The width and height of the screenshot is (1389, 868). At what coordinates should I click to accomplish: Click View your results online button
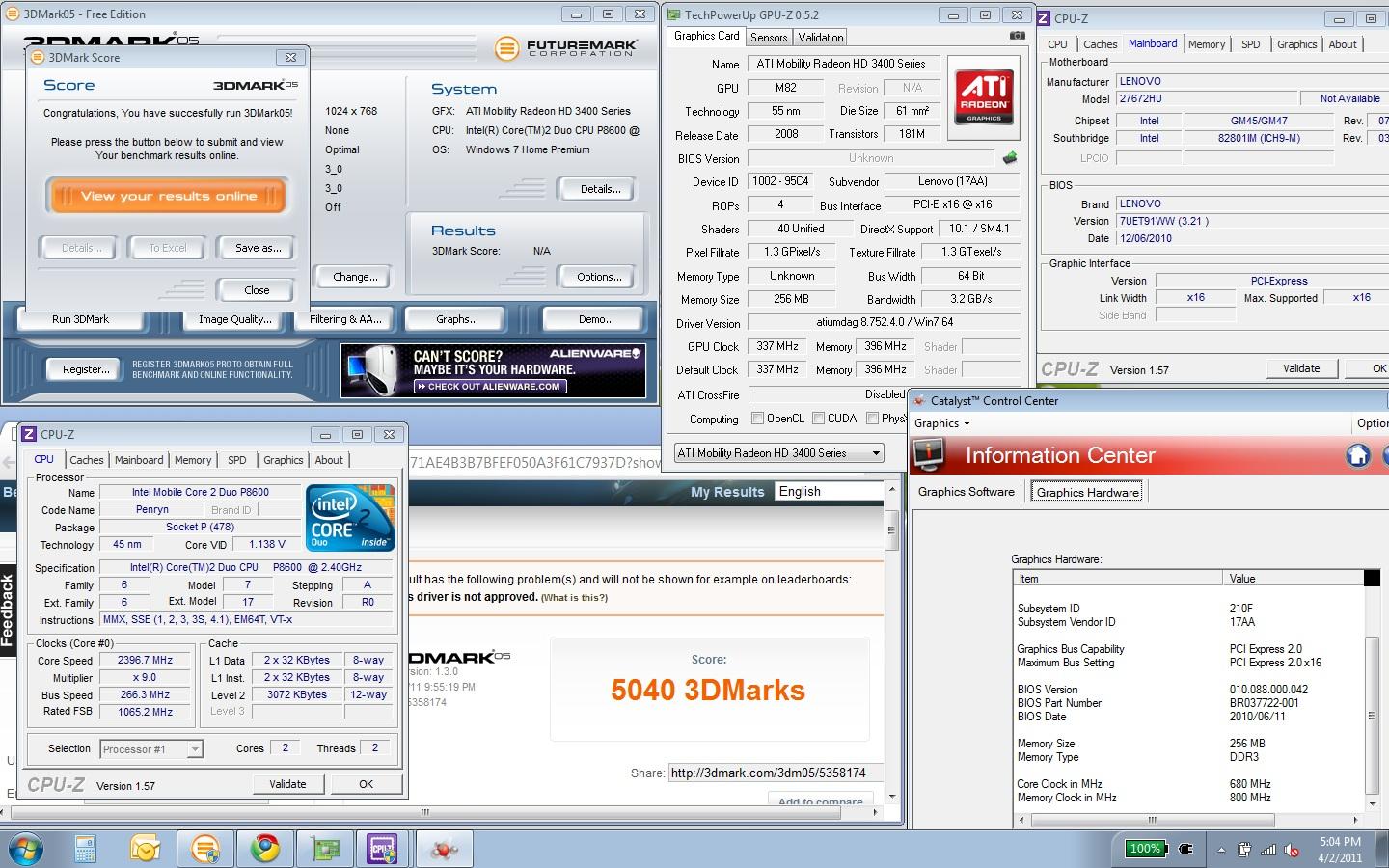(x=169, y=196)
